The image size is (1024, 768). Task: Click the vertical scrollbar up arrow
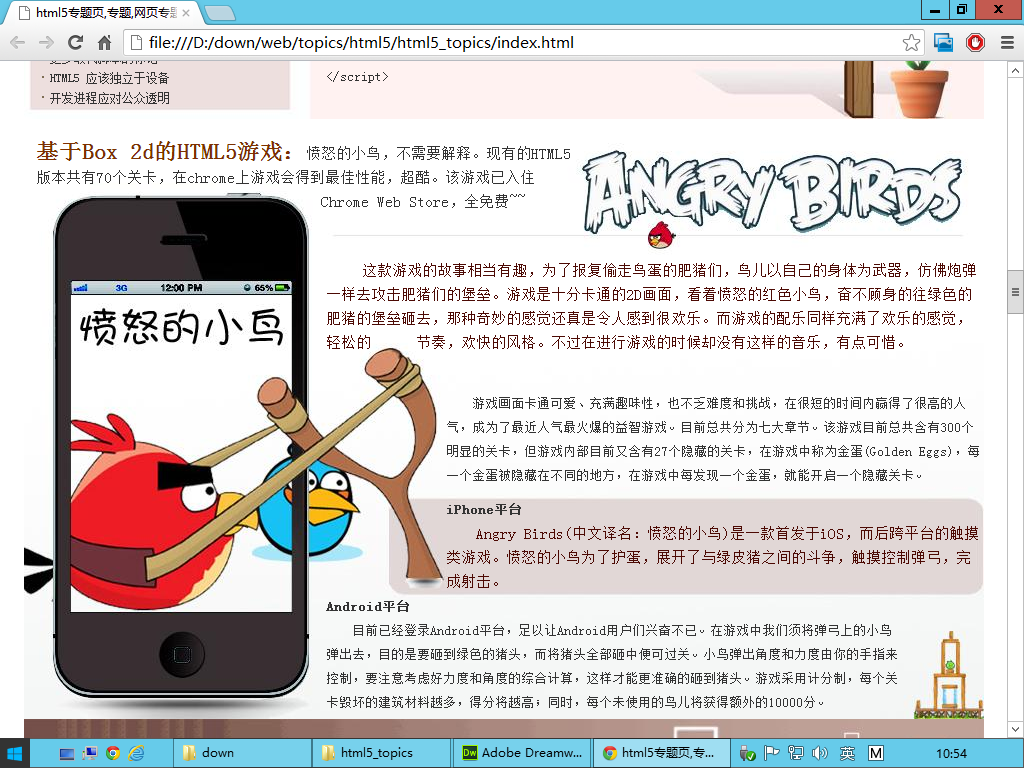1015,69
